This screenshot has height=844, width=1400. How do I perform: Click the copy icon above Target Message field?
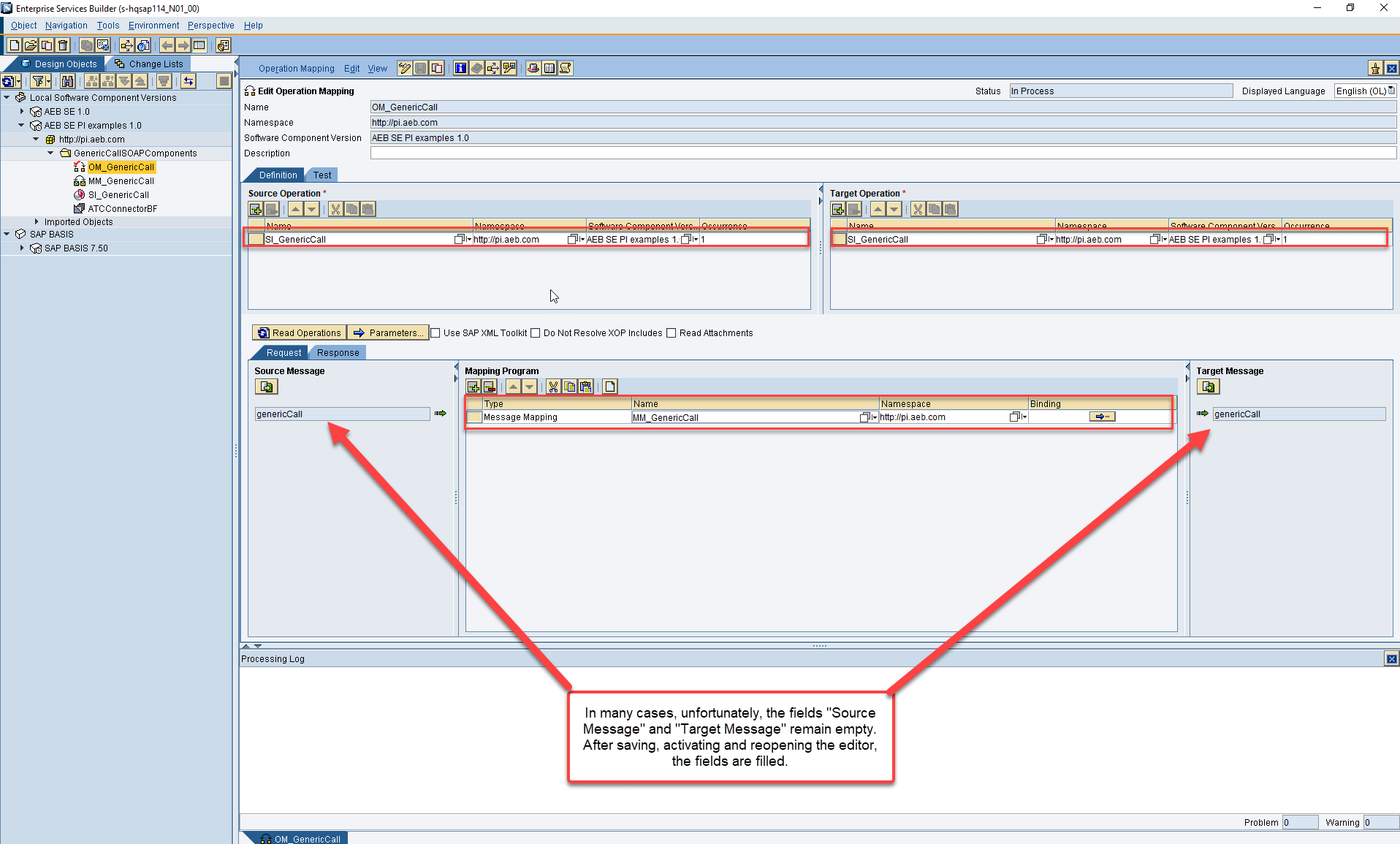(x=1209, y=387)
